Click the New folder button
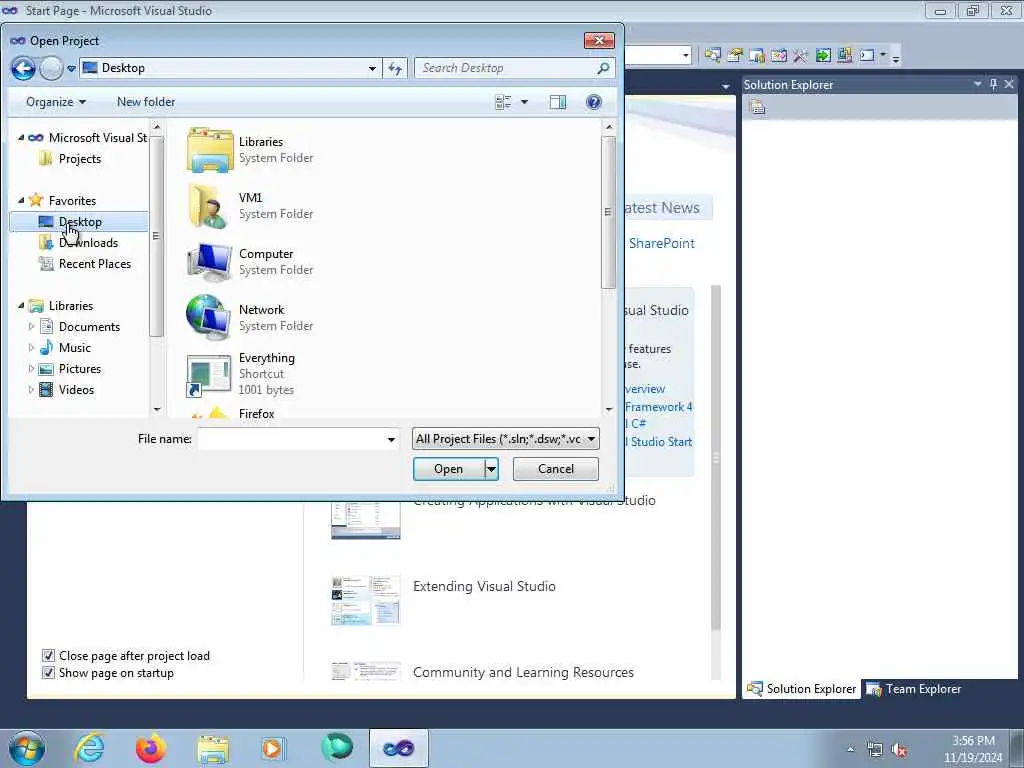 pyautogui.click(x=146, y=102)
